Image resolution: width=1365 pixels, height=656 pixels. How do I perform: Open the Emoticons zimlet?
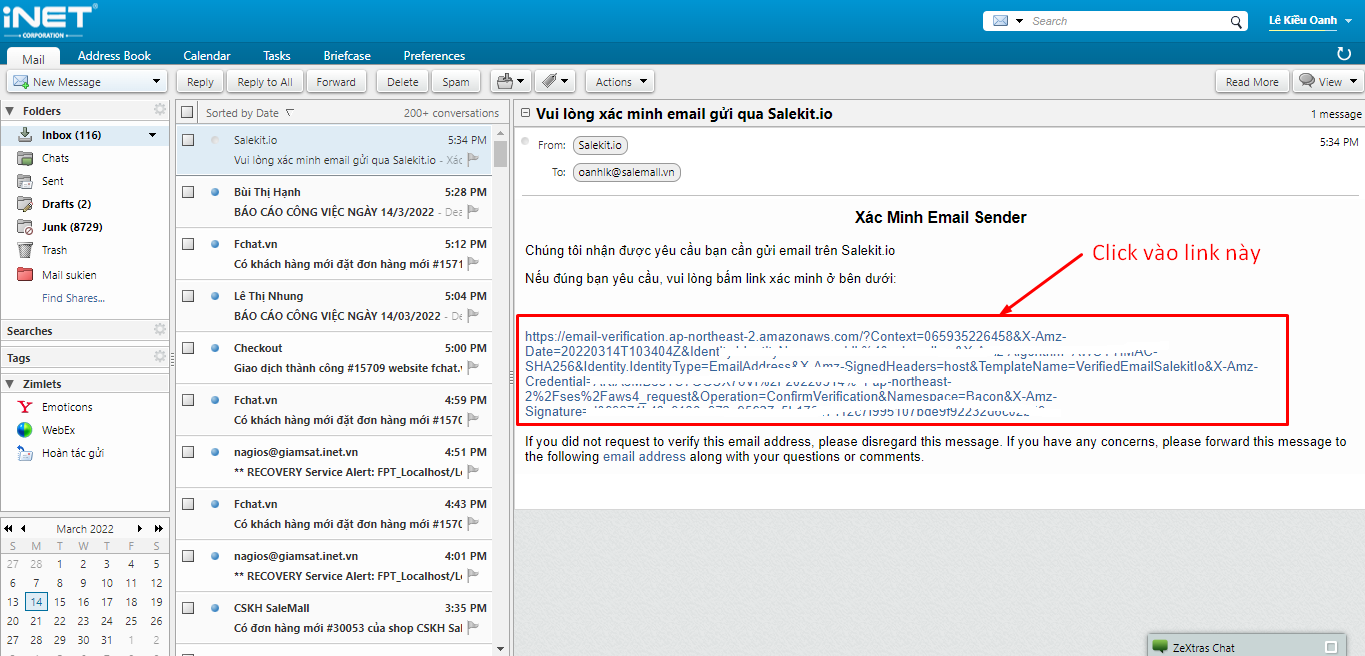tap(67, 407)
